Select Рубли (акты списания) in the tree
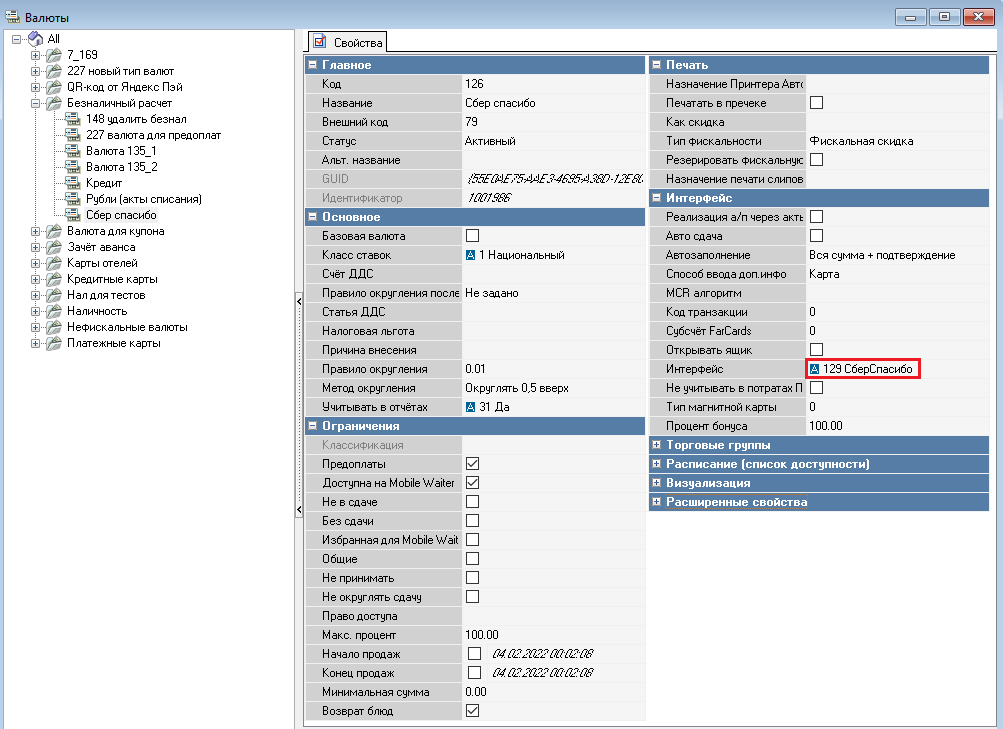The height and width of the screenshot is (729, 1003). (144, 199)
